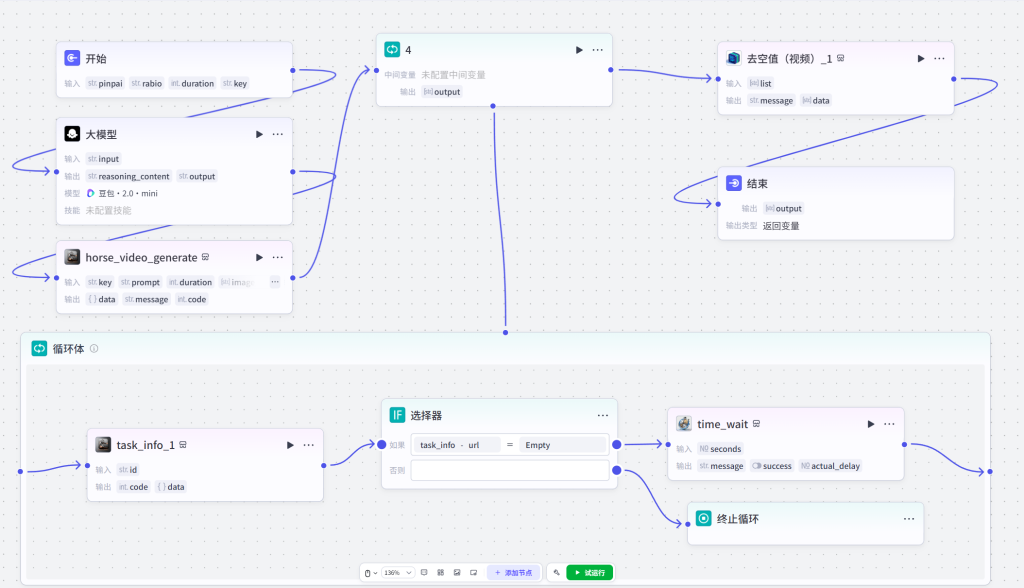
Task: Open the debug tool icon beside 试运行
Action: pyautogui.click(x=556, y=572)
